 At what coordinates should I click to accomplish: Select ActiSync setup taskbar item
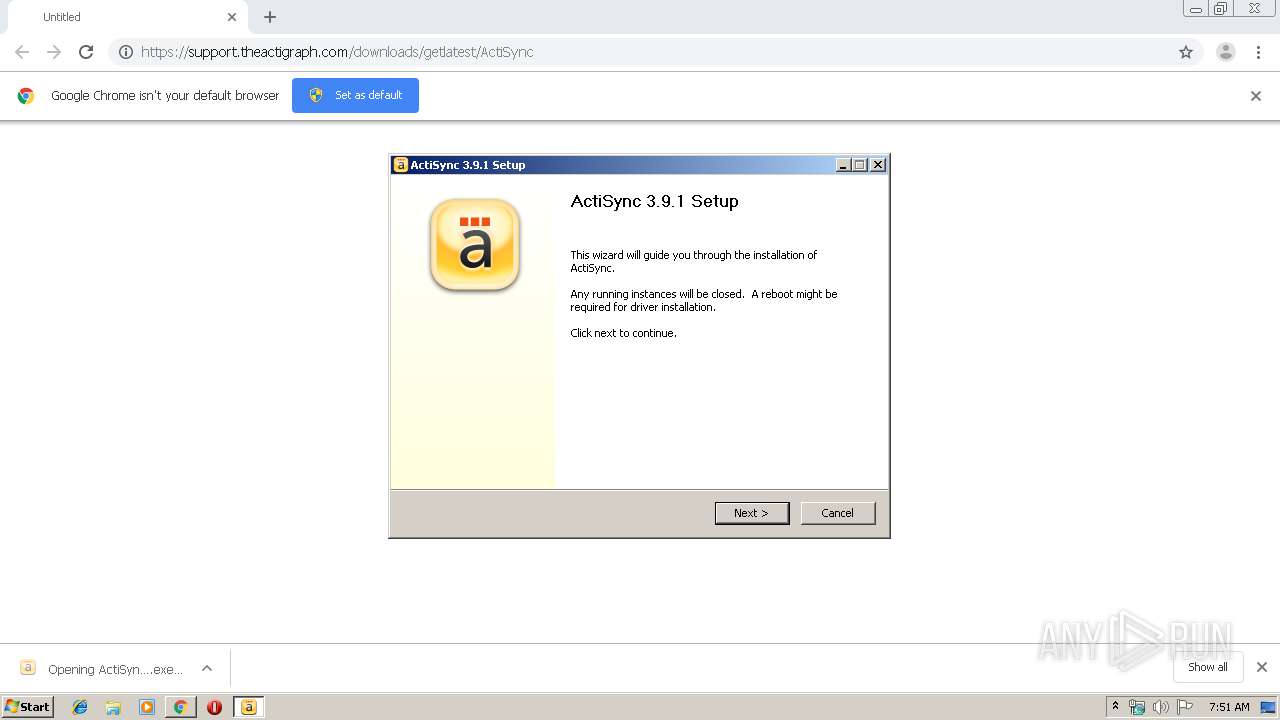pos(248,707)
